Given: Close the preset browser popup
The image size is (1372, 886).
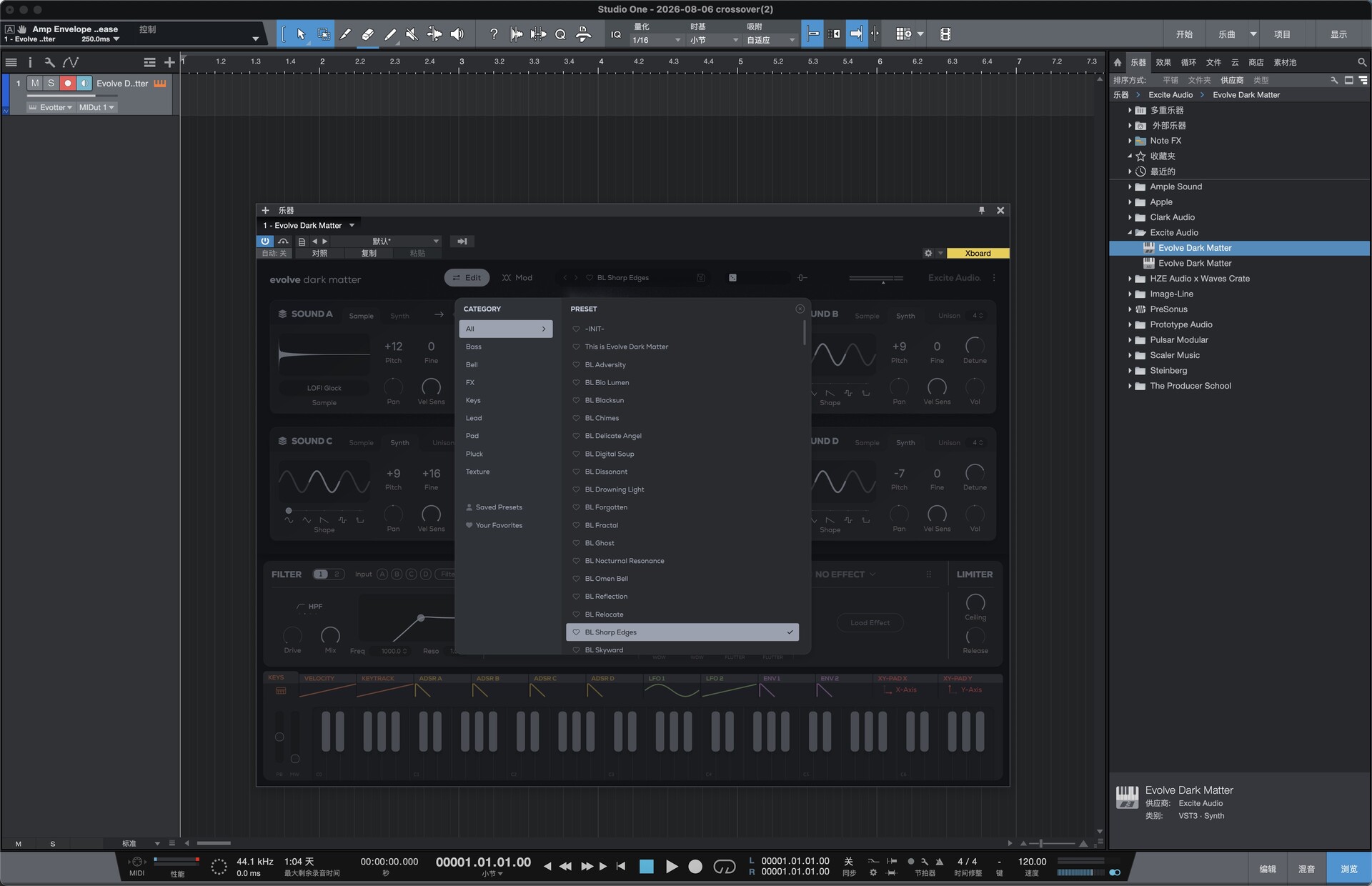Looking at the screenshot, I should 800,309.
